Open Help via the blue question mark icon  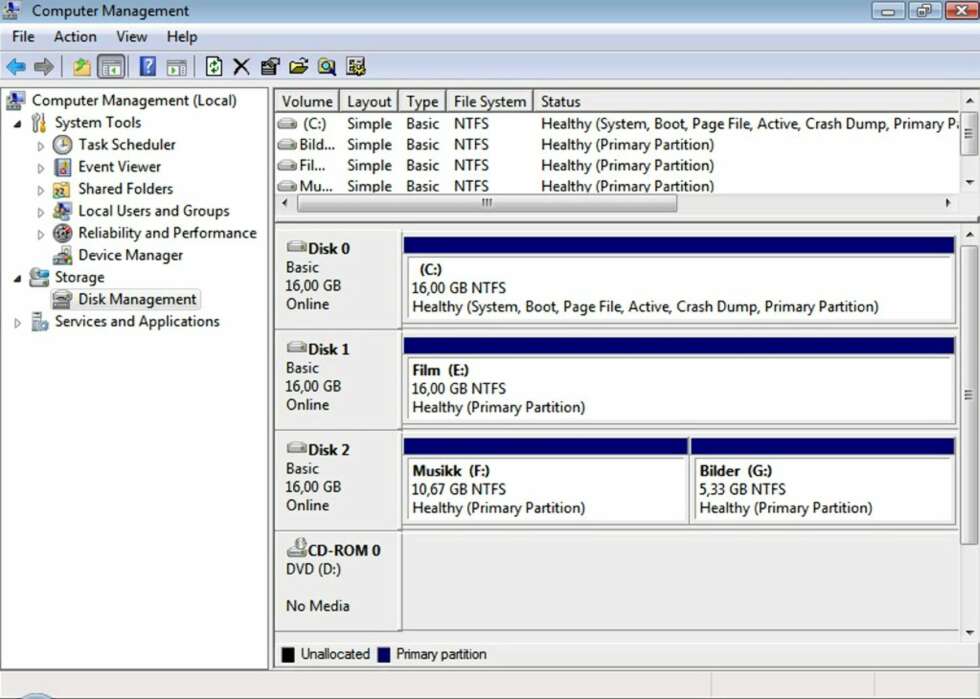coord(148,66)
